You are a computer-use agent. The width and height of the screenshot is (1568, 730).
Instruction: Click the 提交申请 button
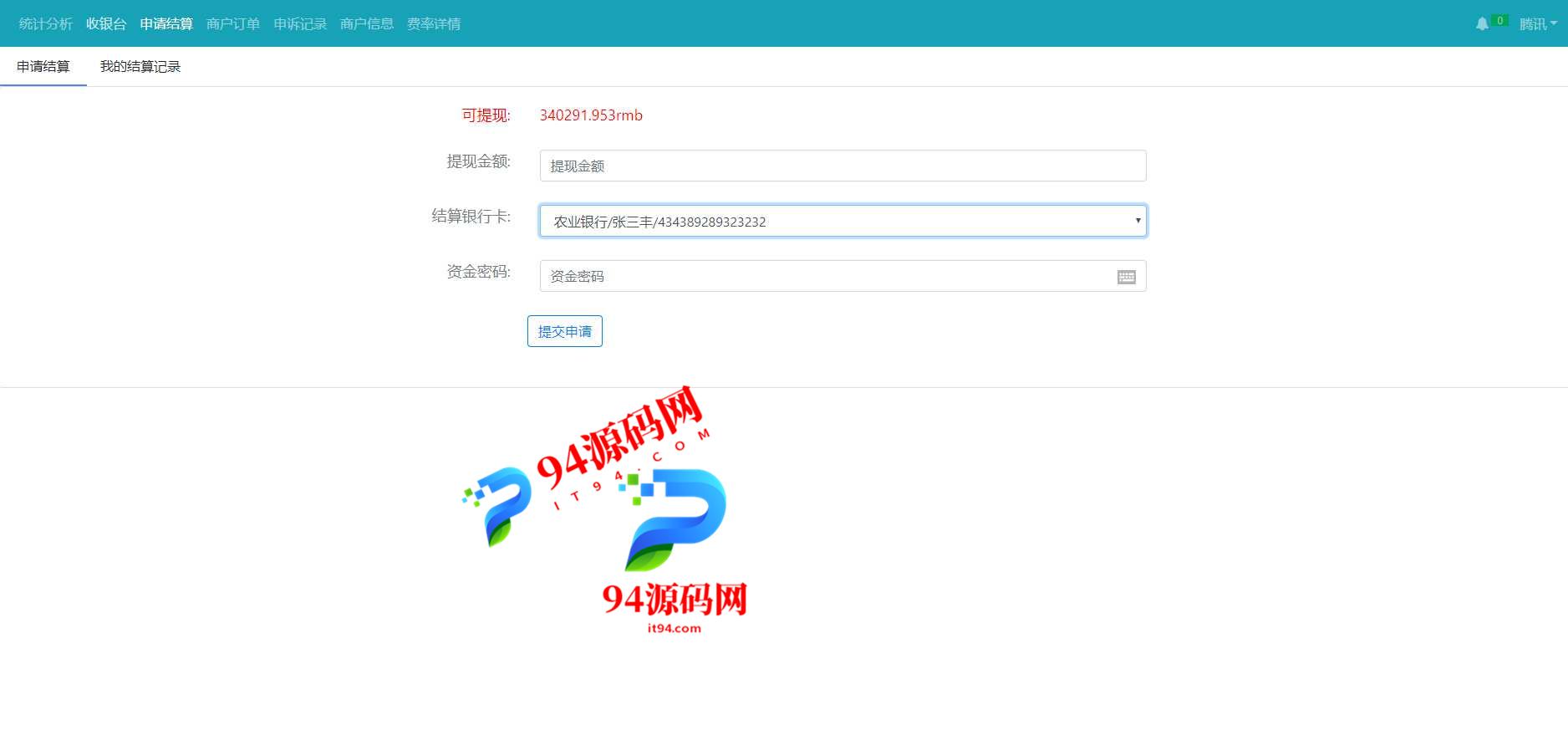coord(565,331)
